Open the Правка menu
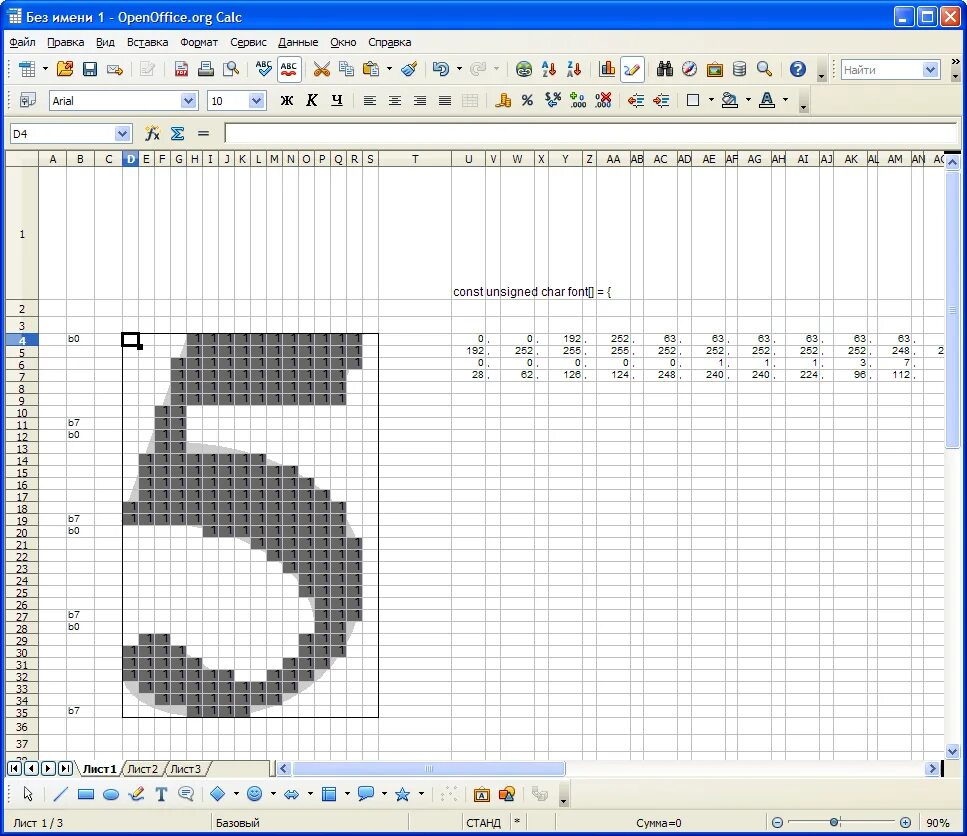The image size is (967, 836). tap(65, 42)
